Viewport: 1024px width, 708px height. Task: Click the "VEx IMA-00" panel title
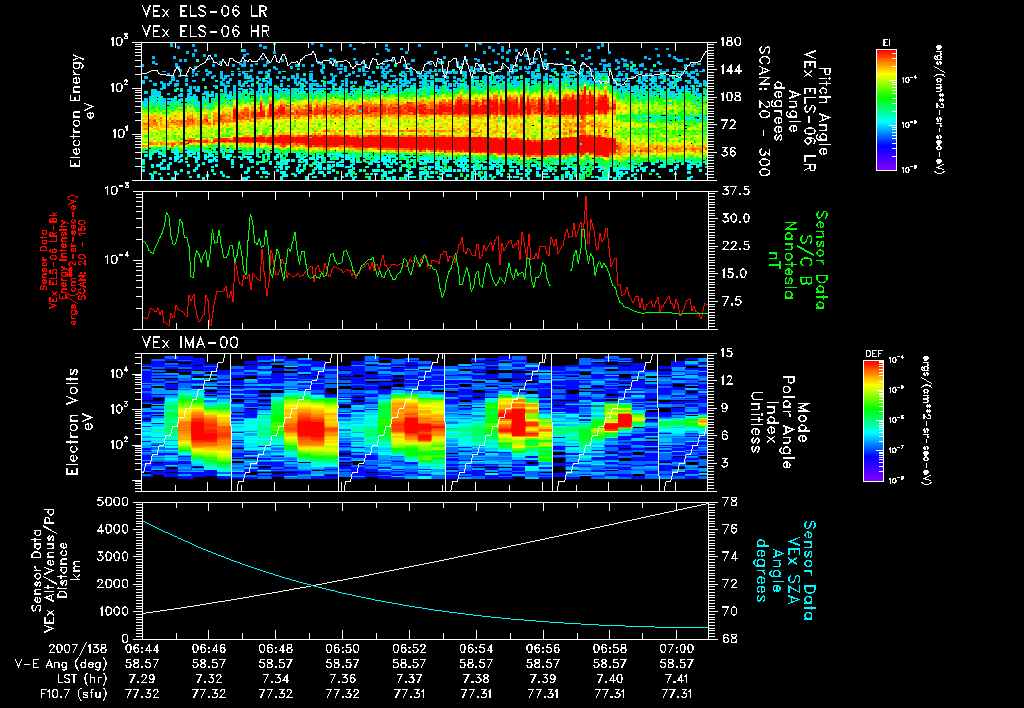click(190, 343)
